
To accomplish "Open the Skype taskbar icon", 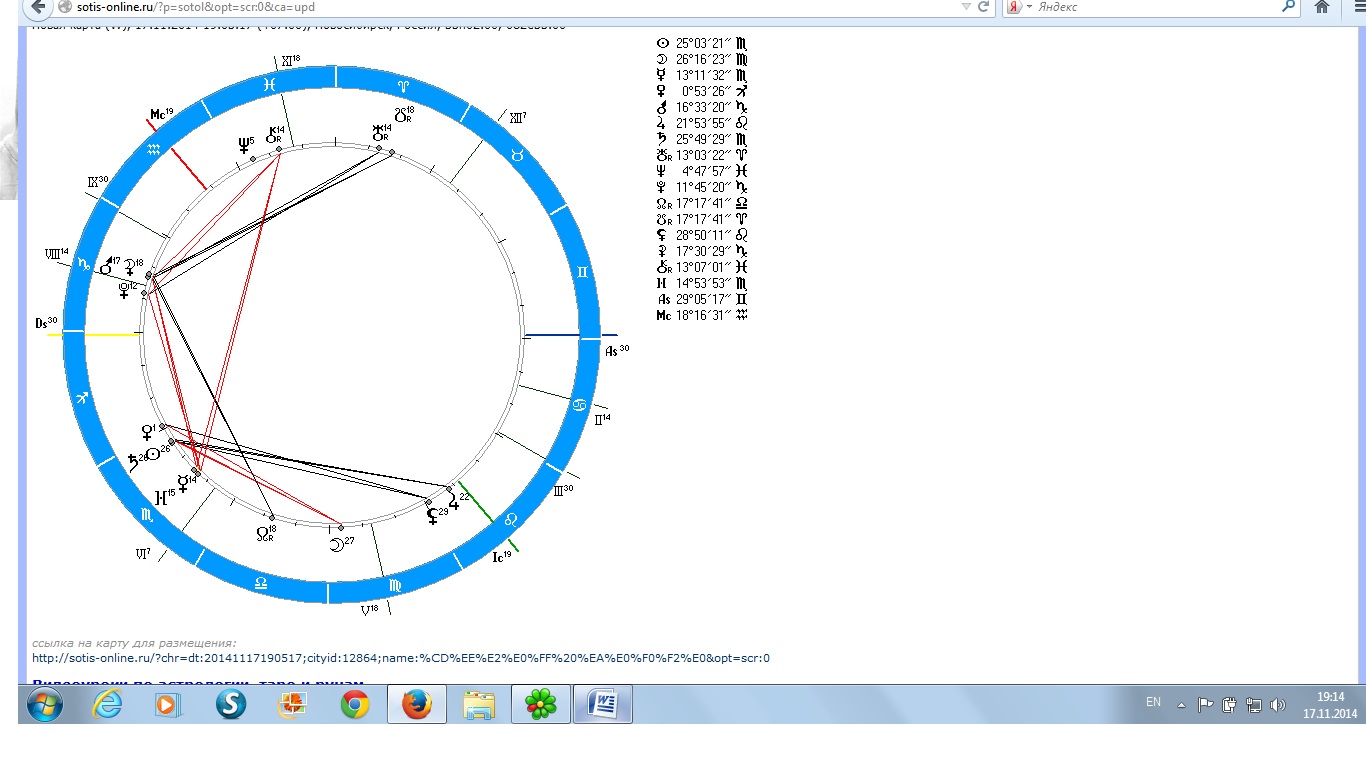I will tap(231, 705).
